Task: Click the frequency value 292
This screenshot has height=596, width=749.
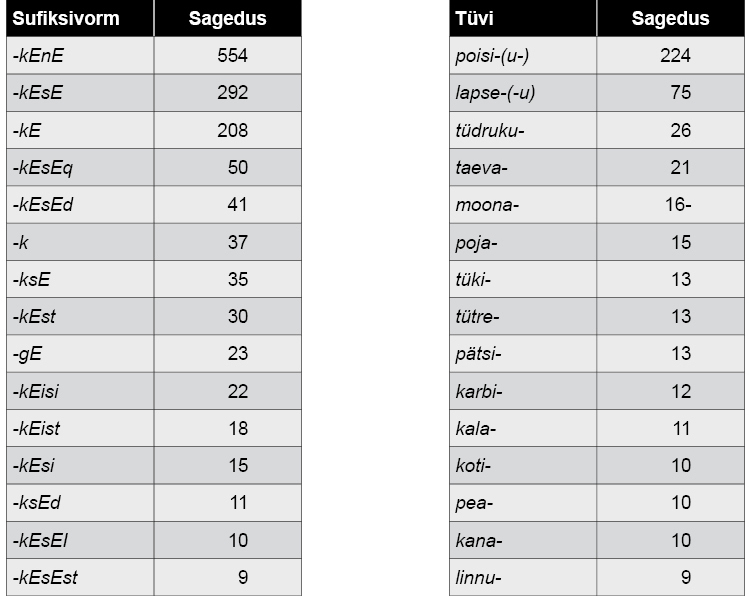Action: point(232,93)
